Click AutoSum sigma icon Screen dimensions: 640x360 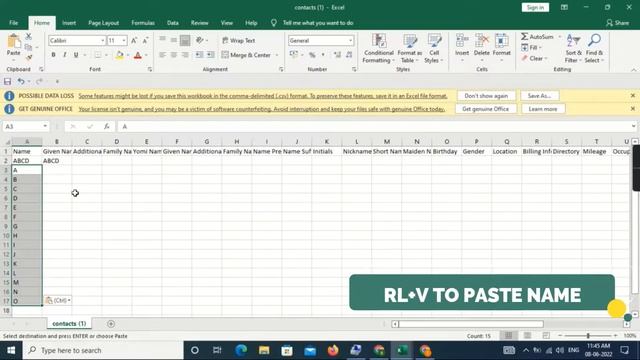coord(524,37)
